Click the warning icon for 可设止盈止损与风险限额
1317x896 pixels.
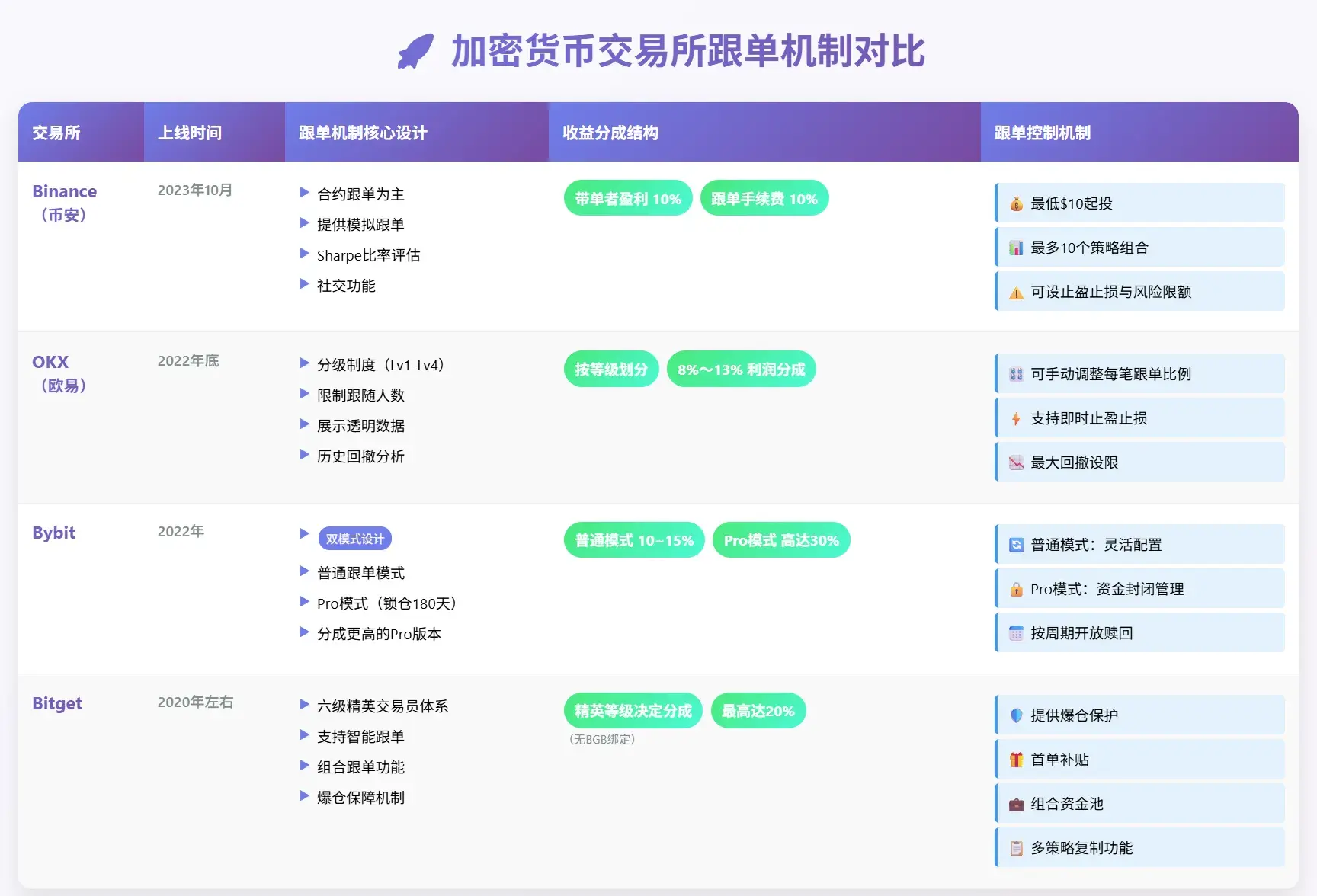tap(1016, 293)
